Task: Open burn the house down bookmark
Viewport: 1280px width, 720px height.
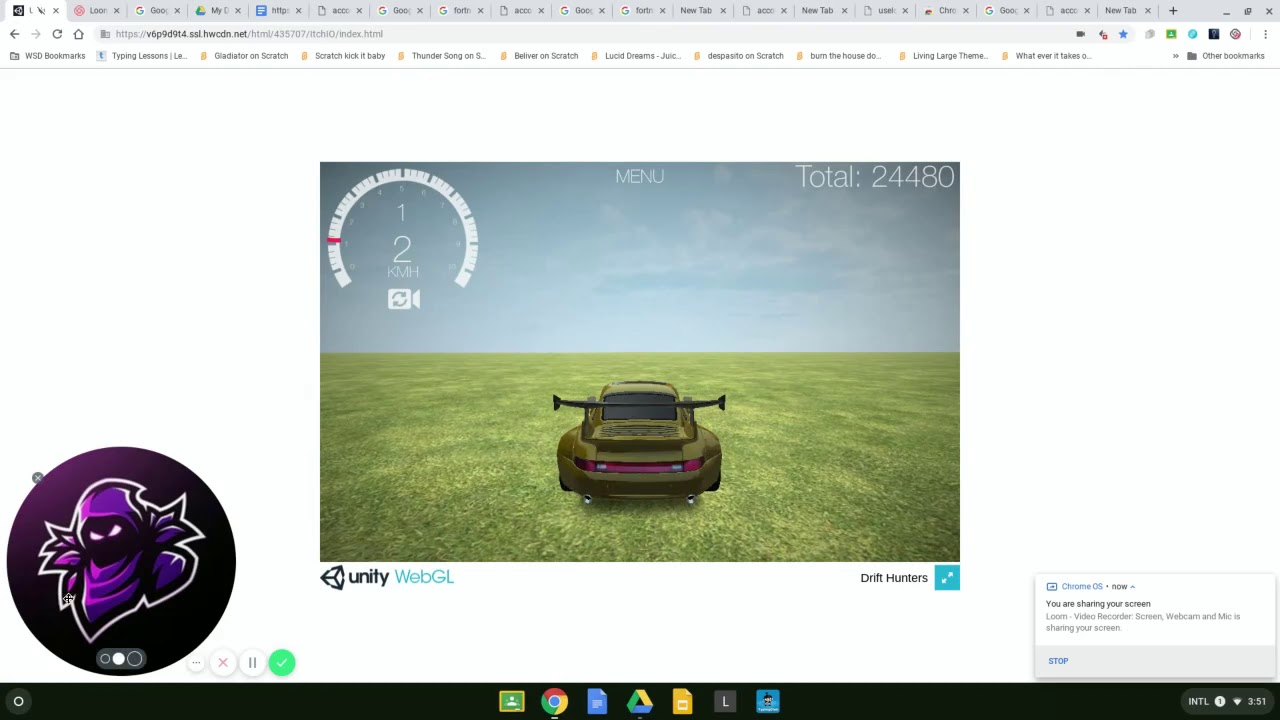Action: coord(838,56)
